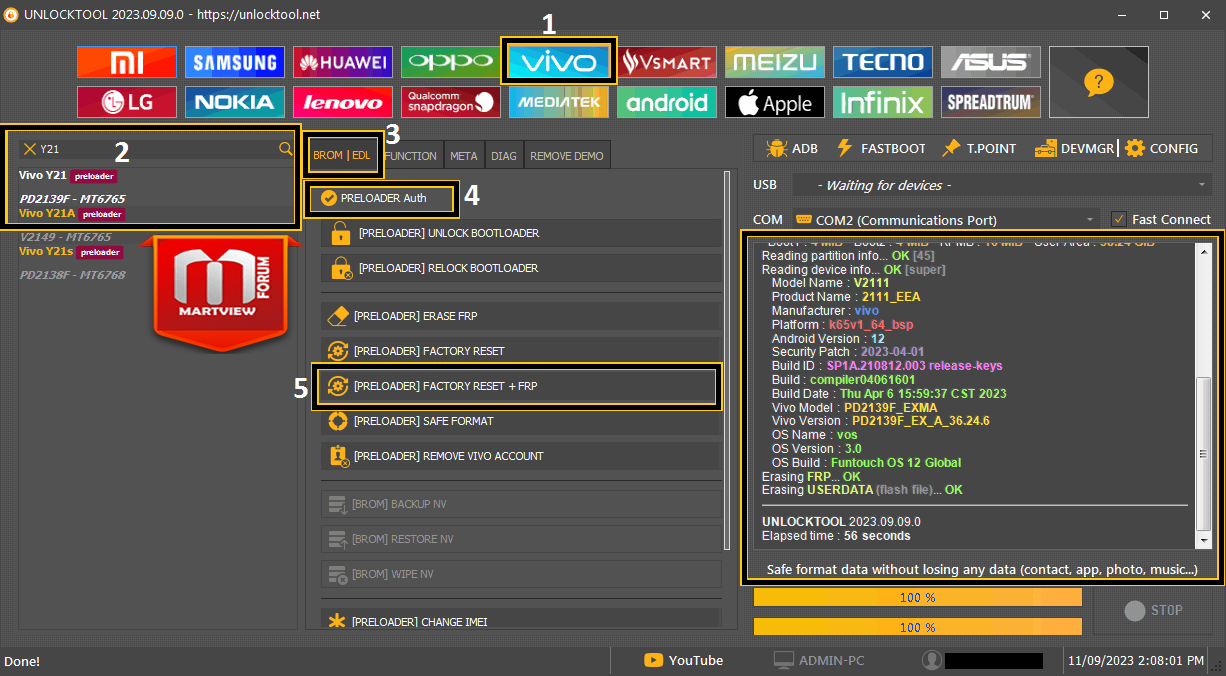Toggle the PRELOADER Auth option
Image resolution: width=1226 pixels, height=676 pixels.
point(329,198)
